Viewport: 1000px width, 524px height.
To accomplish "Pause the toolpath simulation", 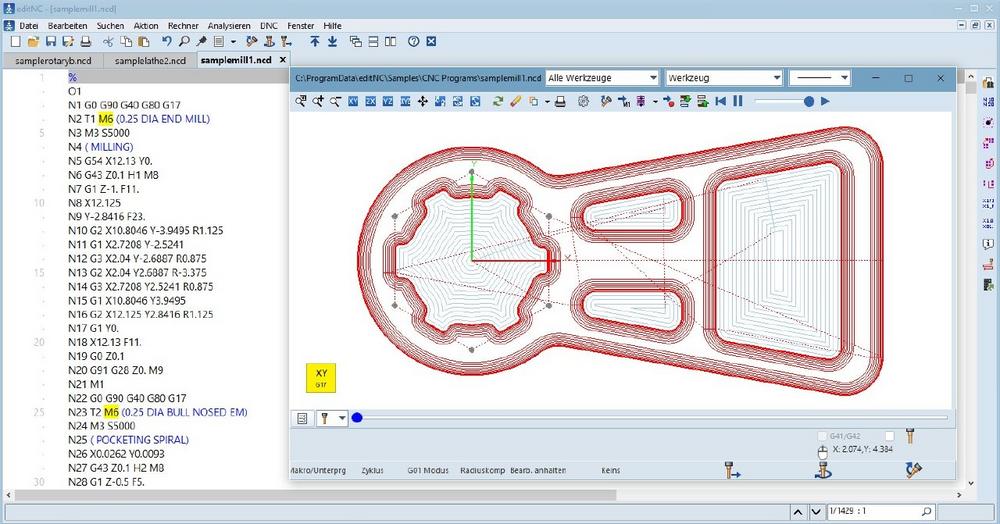I will [738, 101].
